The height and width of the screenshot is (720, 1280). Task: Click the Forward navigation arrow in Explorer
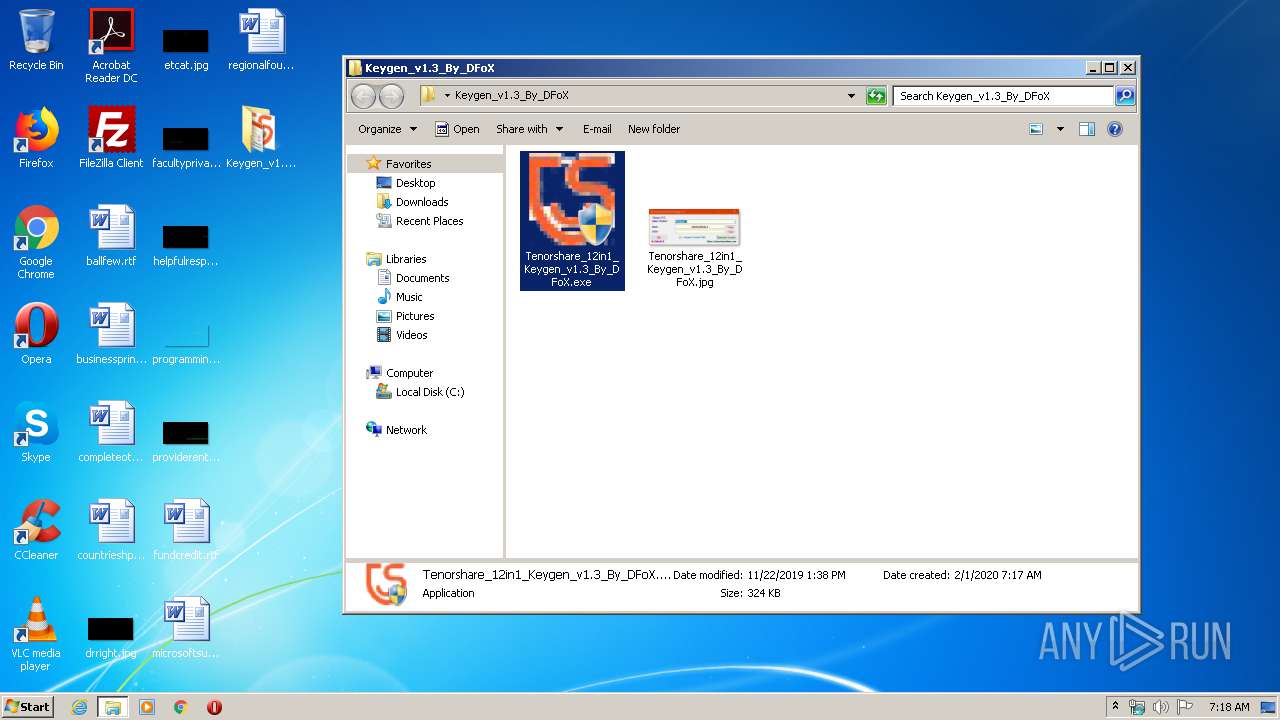click(391, 96)
